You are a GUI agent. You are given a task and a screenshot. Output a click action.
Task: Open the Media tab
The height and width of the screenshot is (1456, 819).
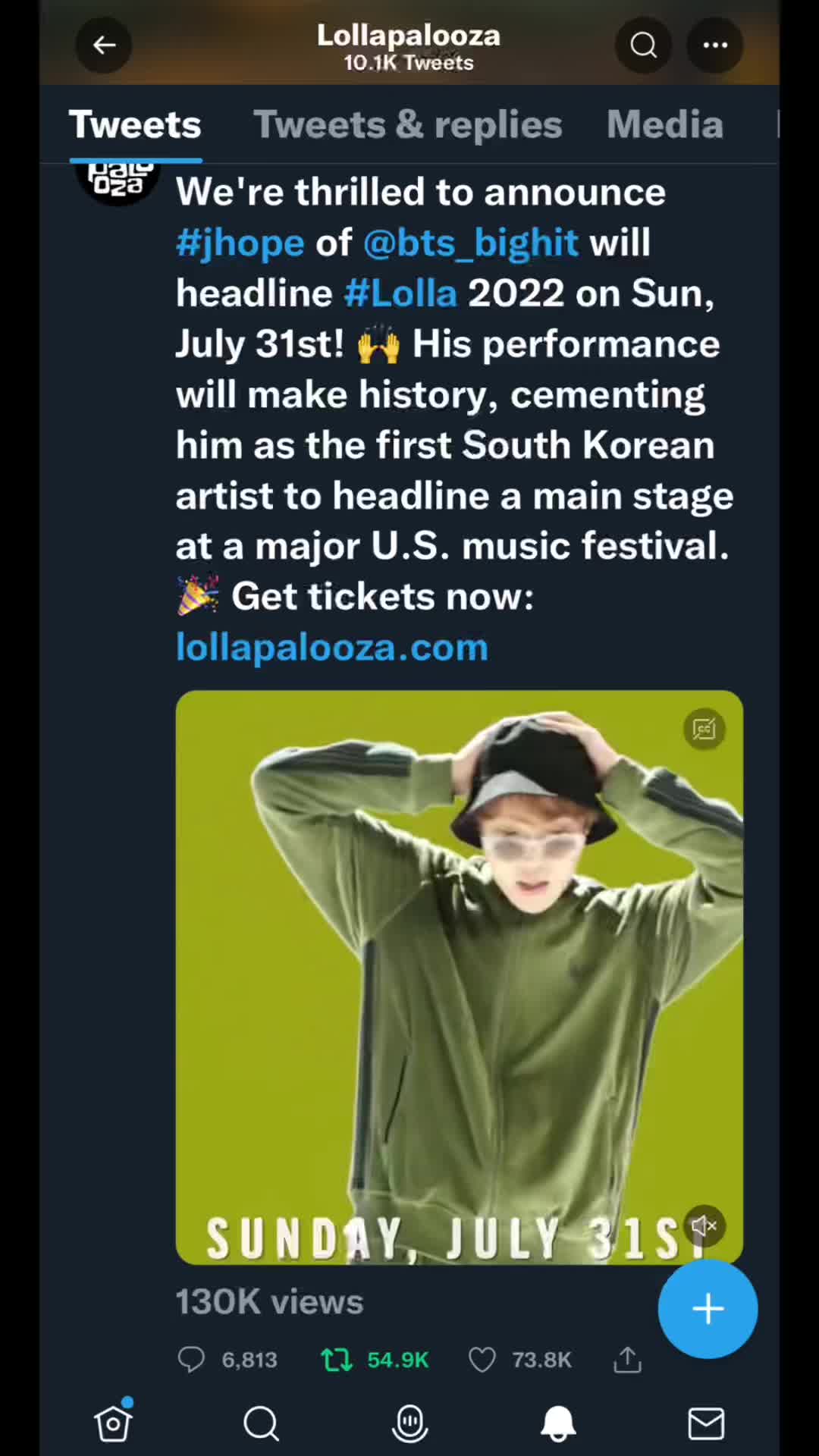click(664, 125)
